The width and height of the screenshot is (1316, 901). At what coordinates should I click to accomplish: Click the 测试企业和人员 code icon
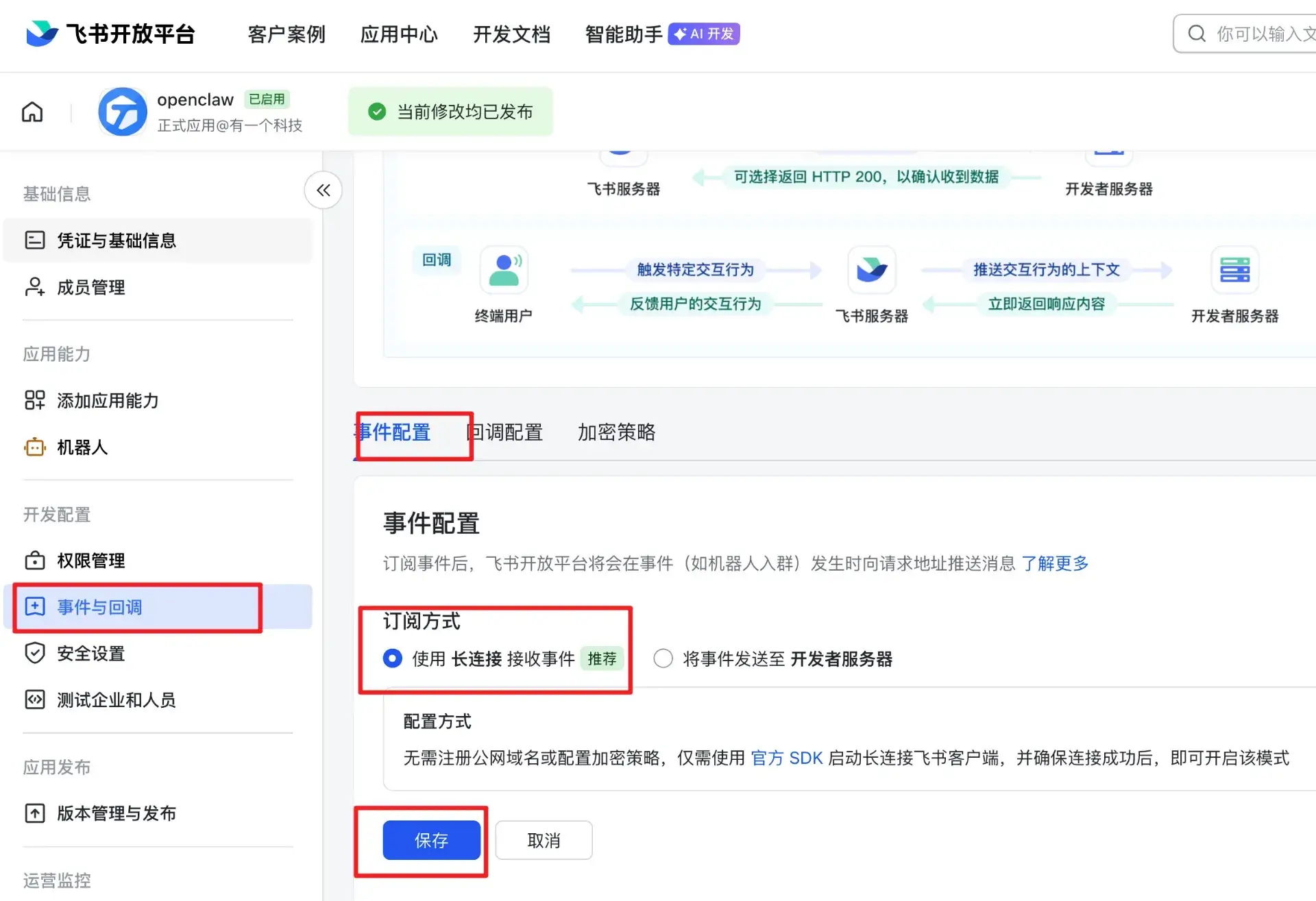tap(34, 700)
